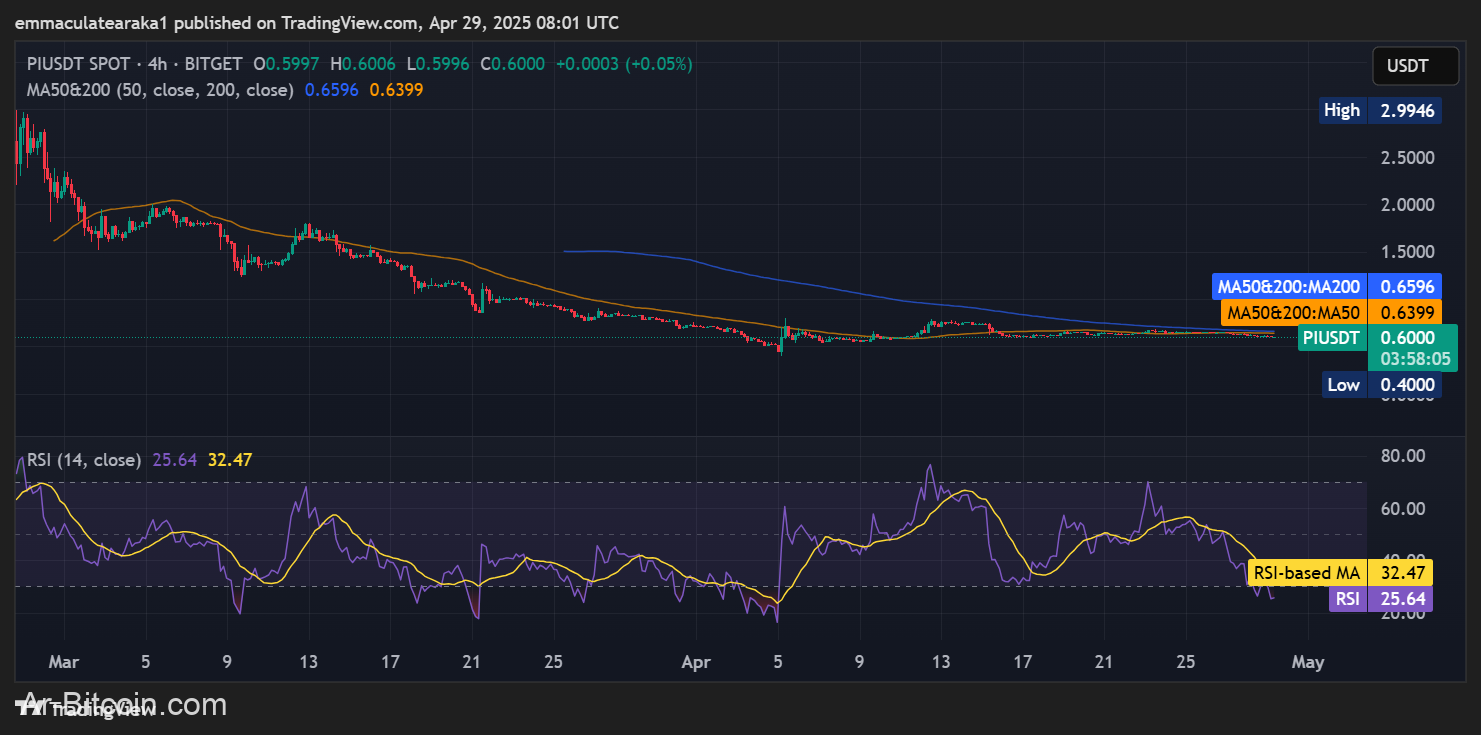Click the +0.0003 (+0.05%) change value
The height and width of the screenshot is (735, 1481).
pyautogui.click(x=624, y=64)
